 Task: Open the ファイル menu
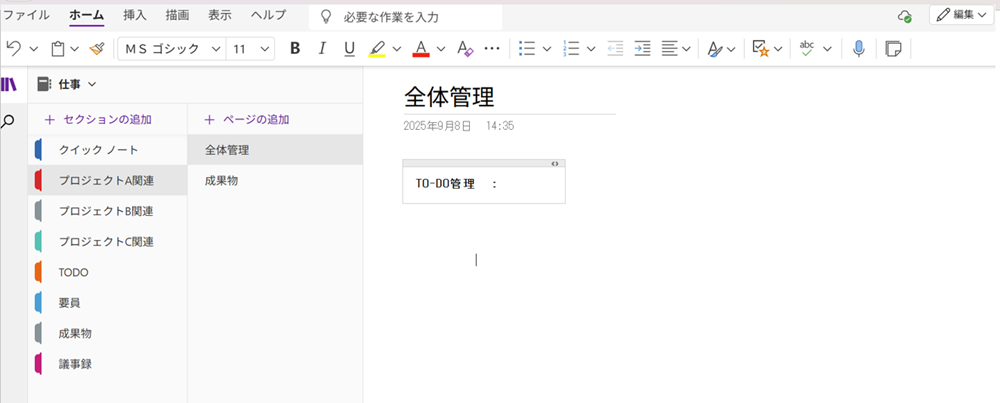(27, 15)
